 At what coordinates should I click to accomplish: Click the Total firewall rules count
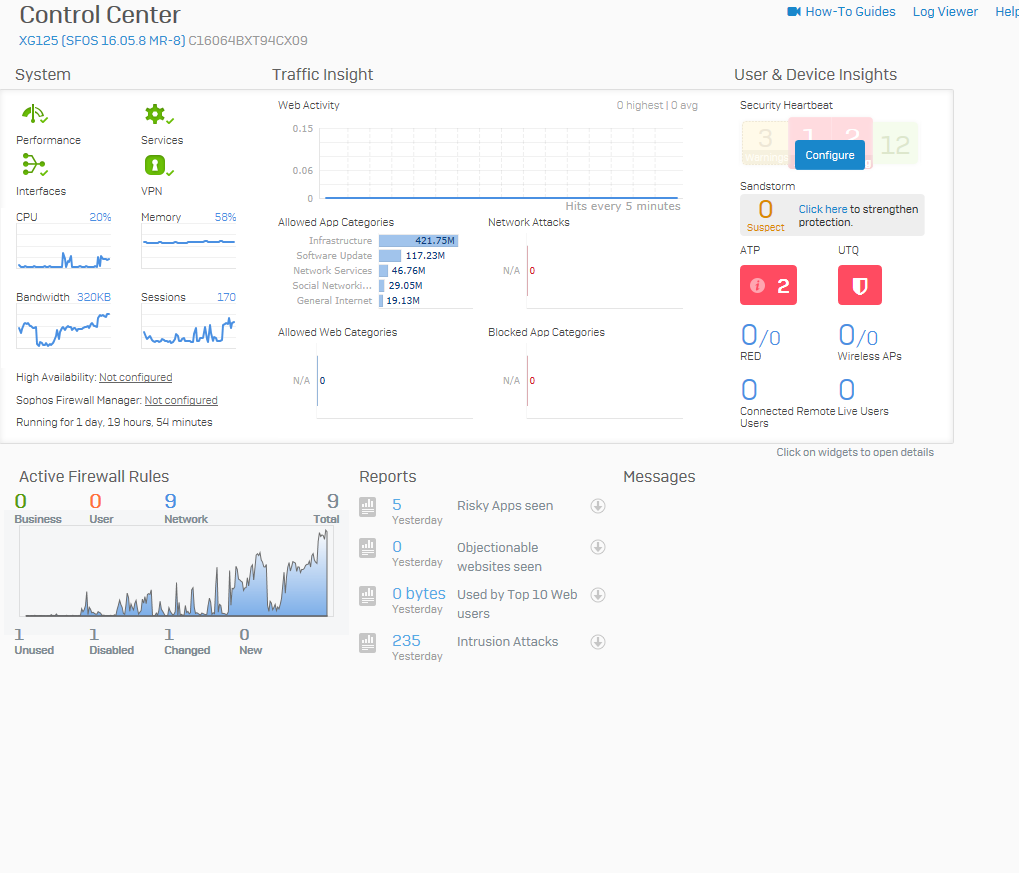(x=333, y=501)
